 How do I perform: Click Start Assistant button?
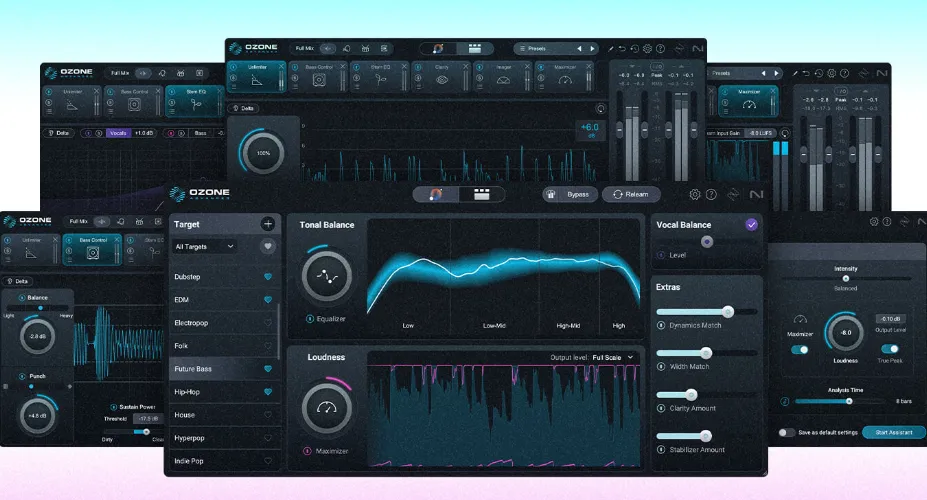click(x=893, y=433)
